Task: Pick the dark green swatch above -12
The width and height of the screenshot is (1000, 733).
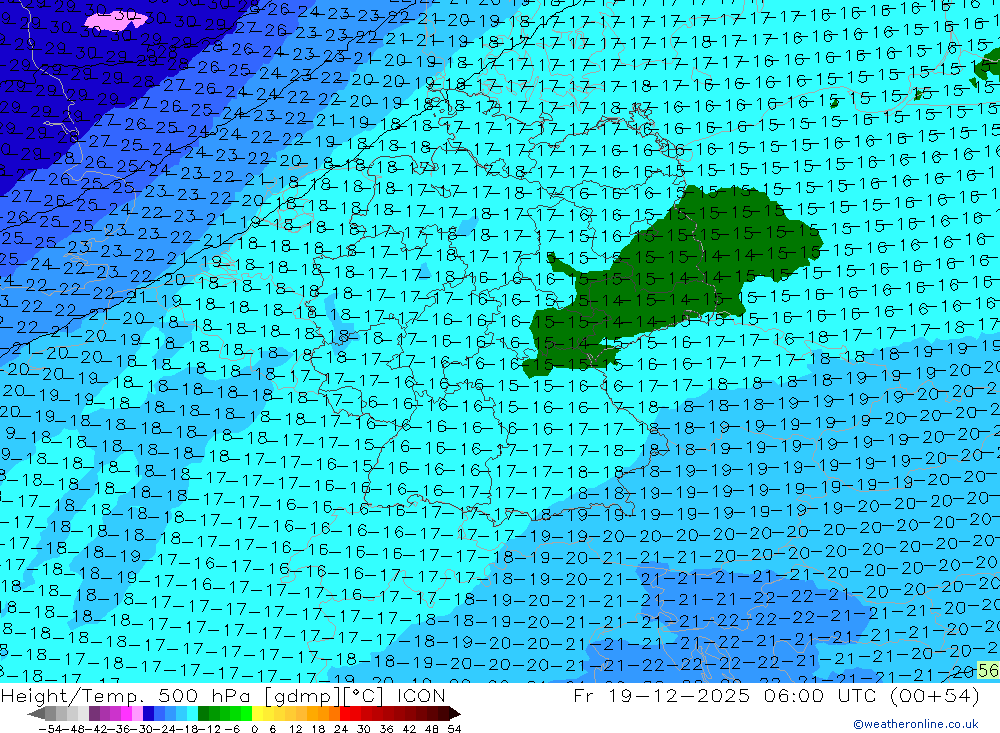Action: 204,714
